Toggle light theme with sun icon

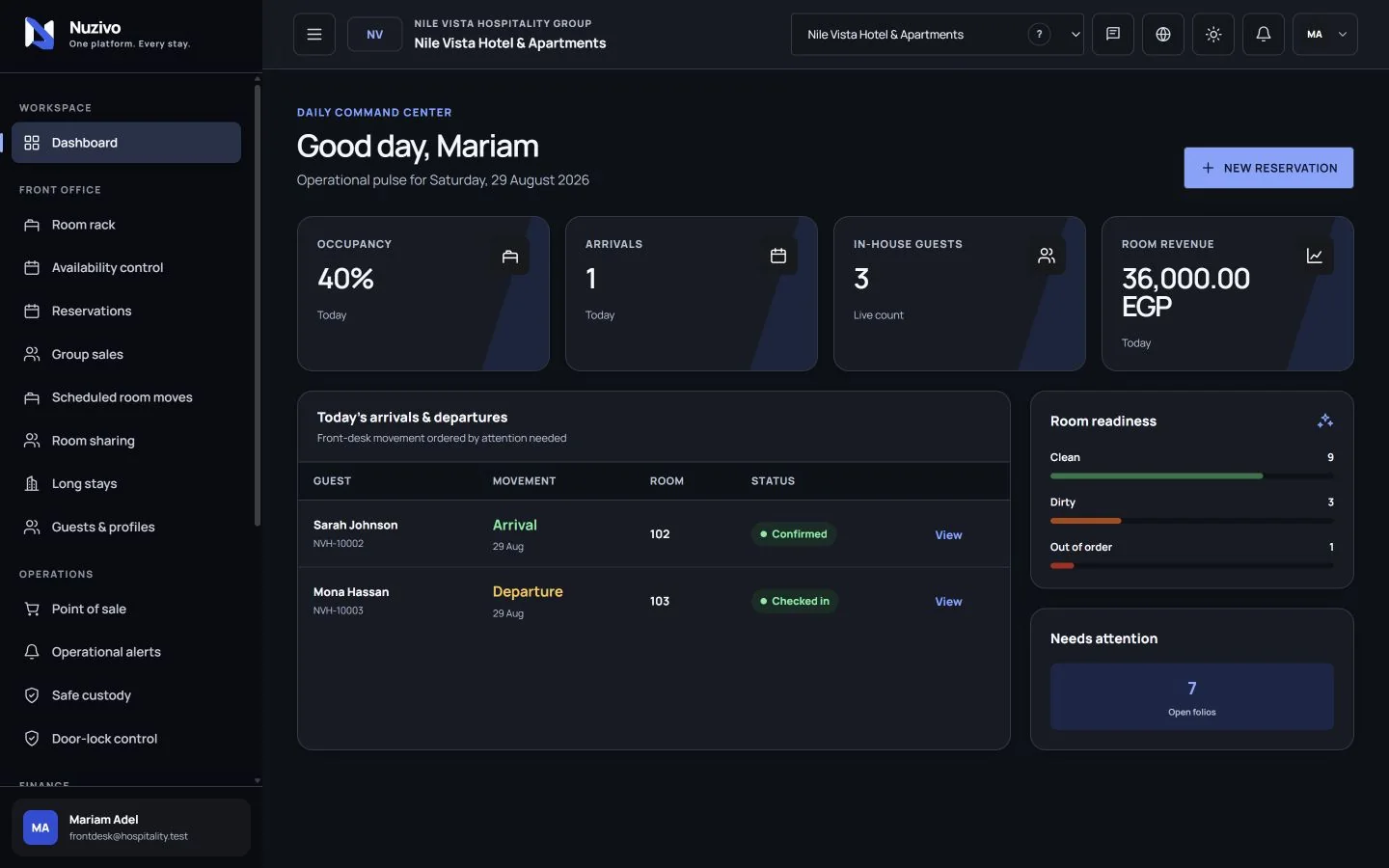[x=1213, y=35]
